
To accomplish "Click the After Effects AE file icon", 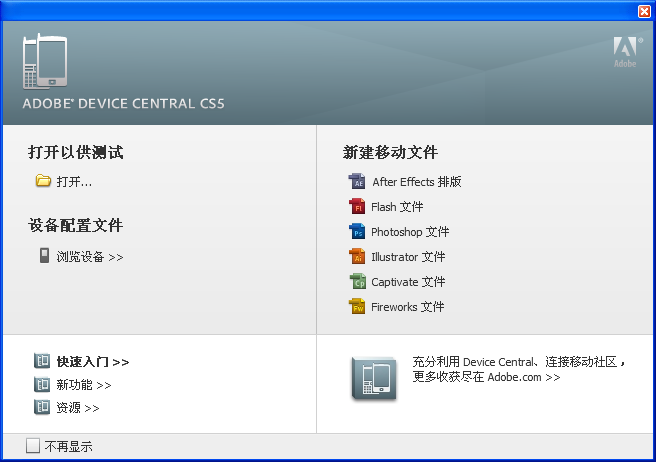I will (357, 181).
